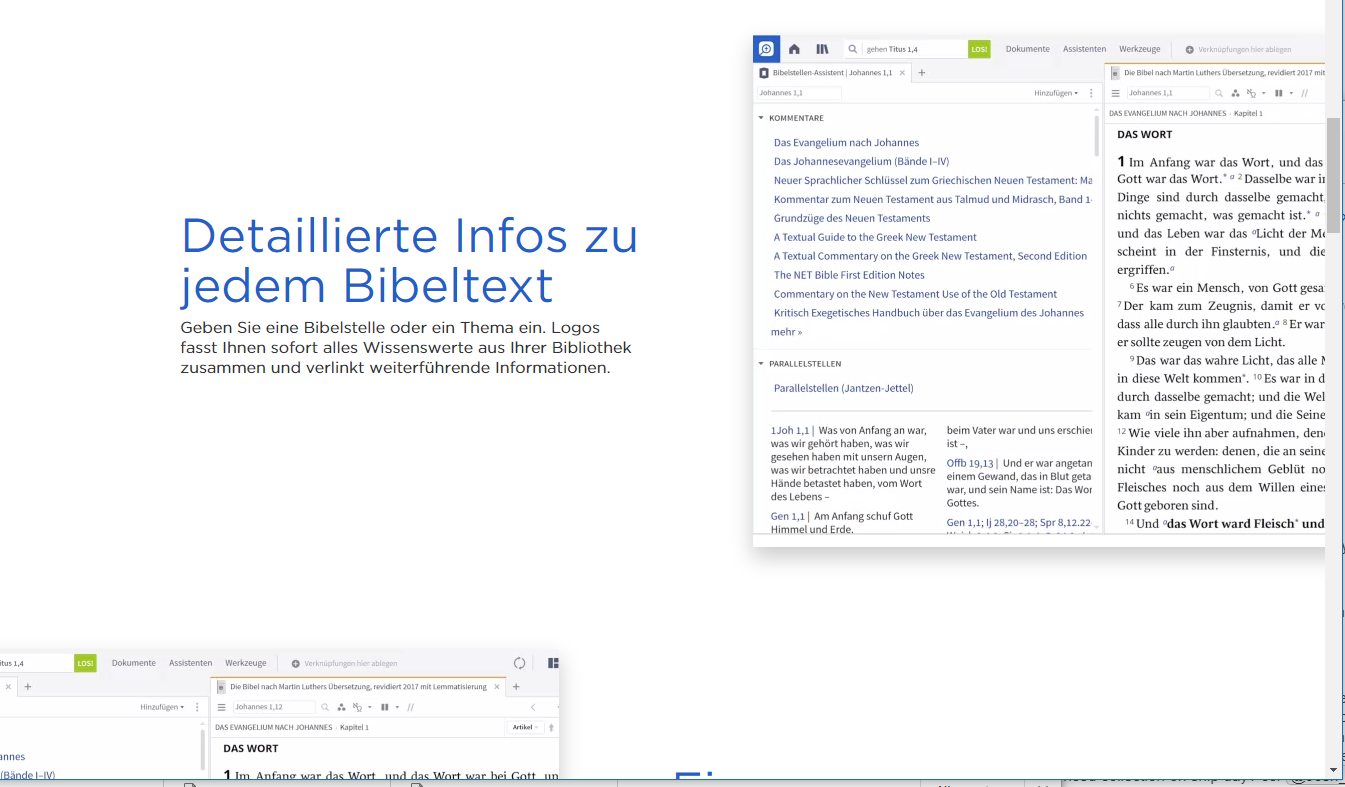Open Dokumente menu in lower Logos window
Viewport: 1345px width, 787px height.
click(x=133, y=663)
